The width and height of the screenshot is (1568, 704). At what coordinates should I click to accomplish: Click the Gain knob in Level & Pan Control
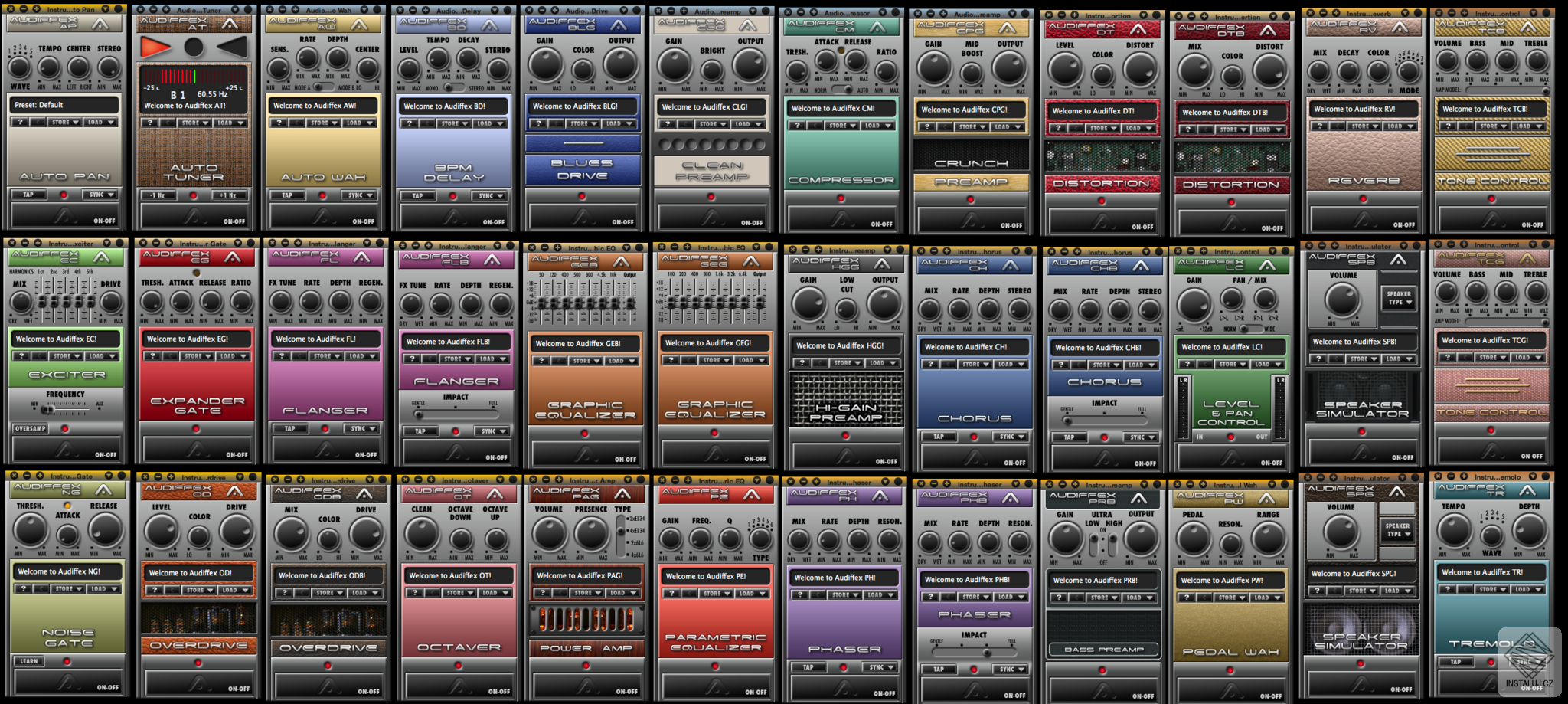pos(1194,304)
